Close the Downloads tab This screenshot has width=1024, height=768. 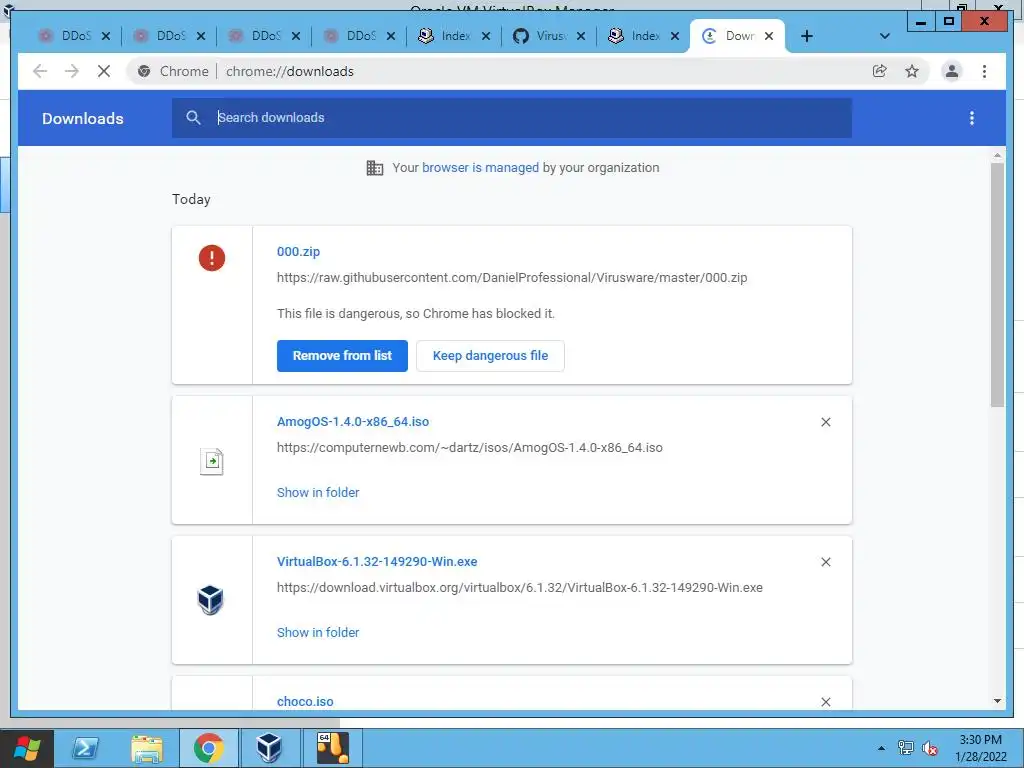pos(769,36)
